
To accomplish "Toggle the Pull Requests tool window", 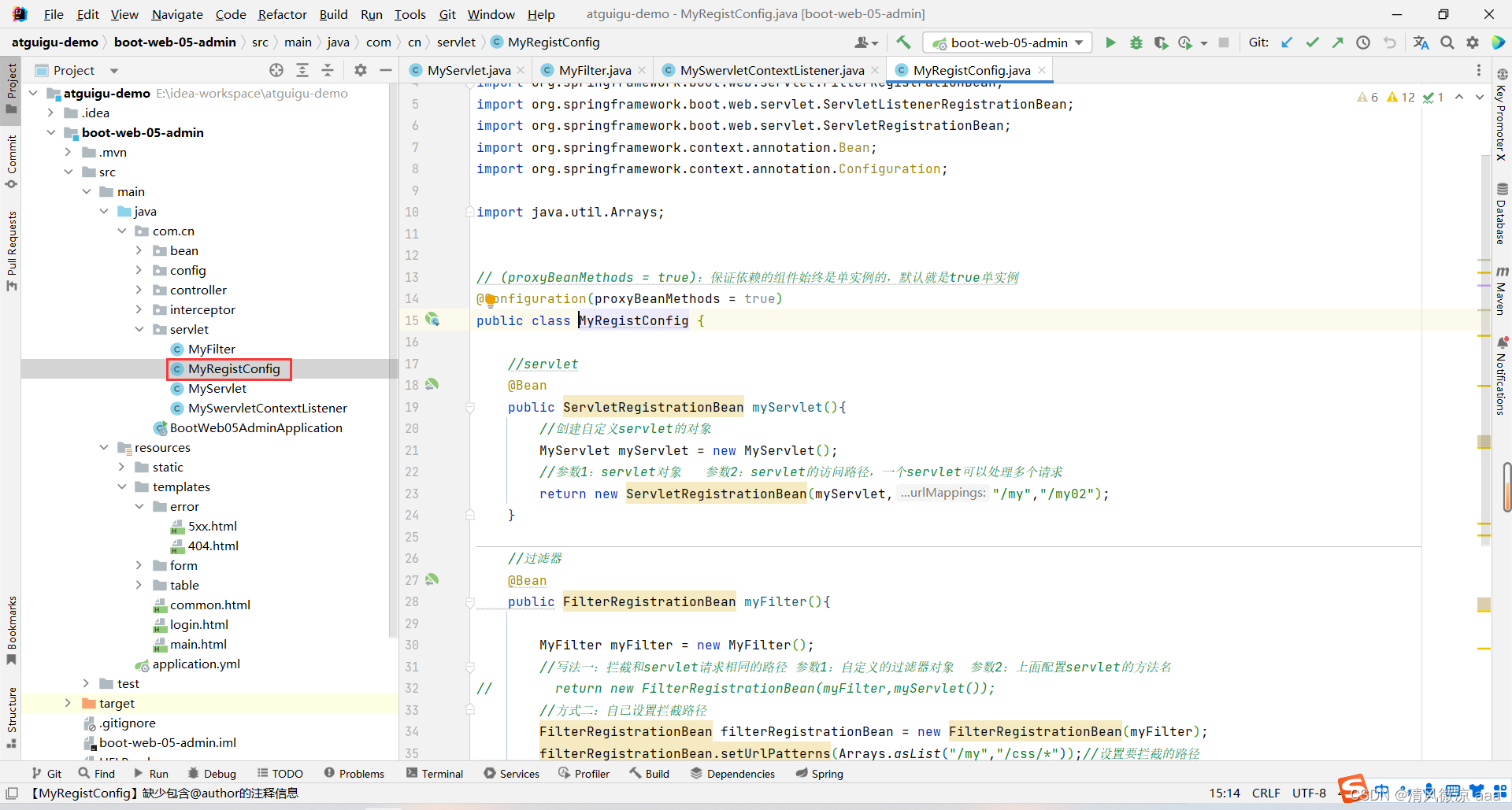I will click(x=11, y=251).
